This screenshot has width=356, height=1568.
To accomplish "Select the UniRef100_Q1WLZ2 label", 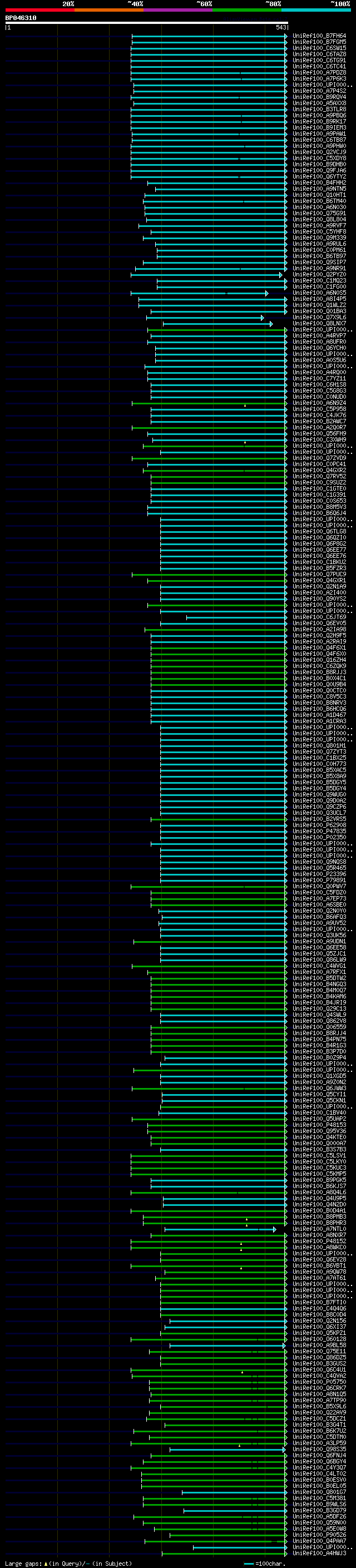I will [x=319, y=305].
